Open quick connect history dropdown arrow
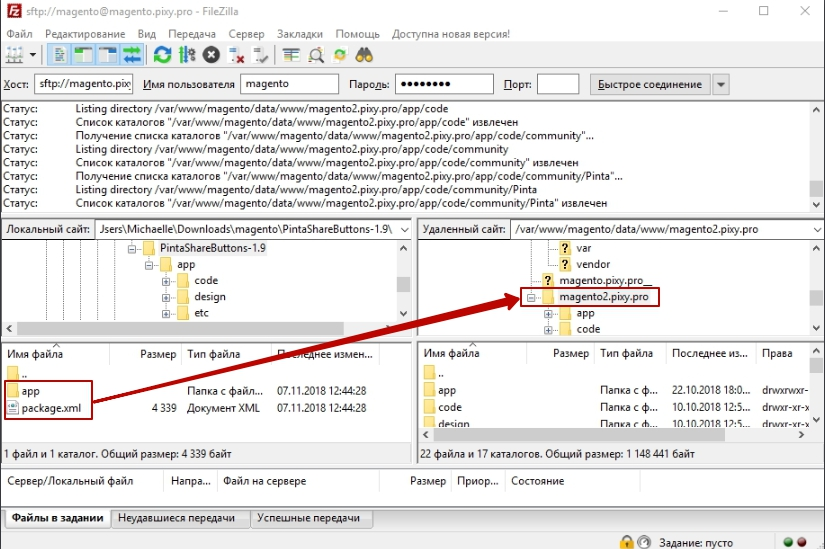This screenshot has height=549, width=825. tap(721, 84)
